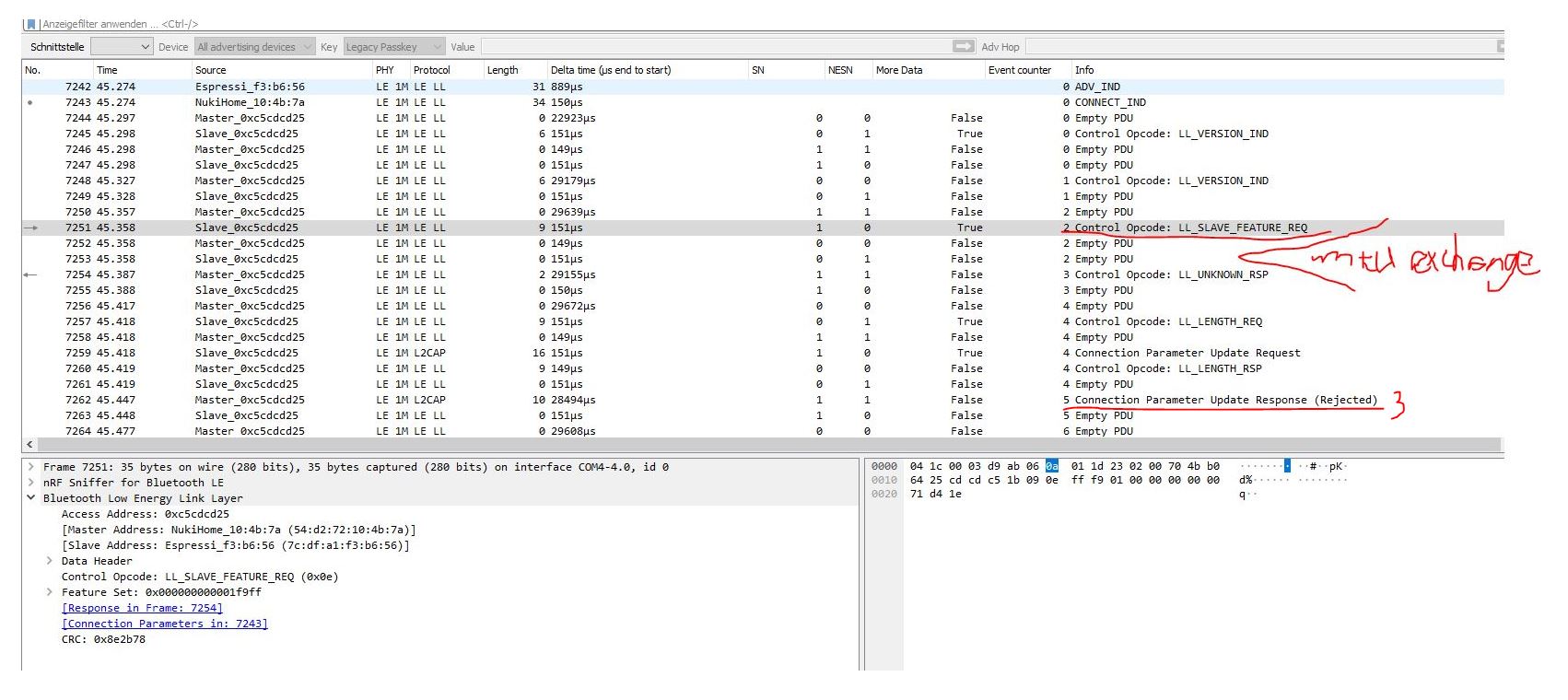Image resolution: width=1568 pixels, height=700 pixels.
Task: Select packet 7243 CONNECT_IND row
Action: pos(763,102)
